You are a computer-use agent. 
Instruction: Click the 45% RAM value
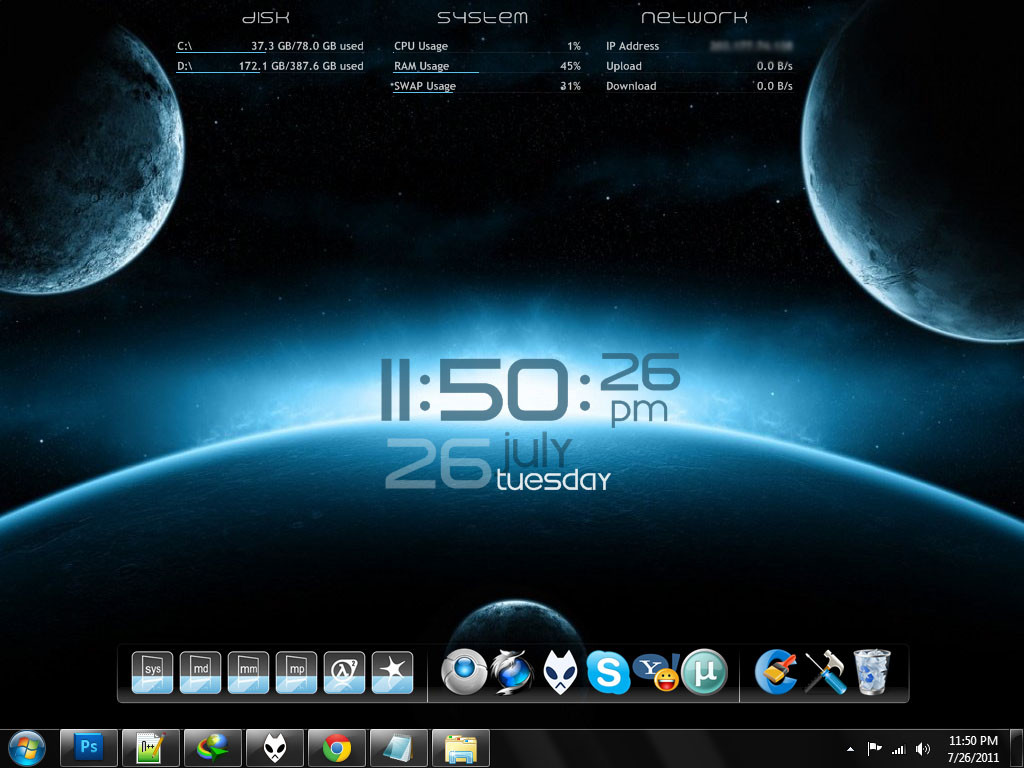pos(570,66)
